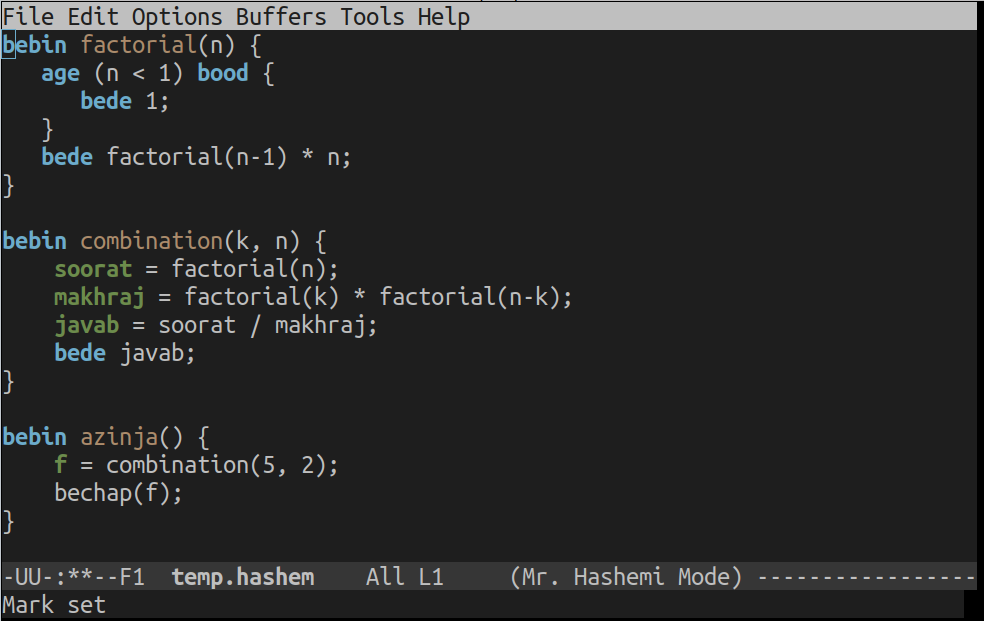Click the bood keyword in the age condition

(x=222, y=72)
